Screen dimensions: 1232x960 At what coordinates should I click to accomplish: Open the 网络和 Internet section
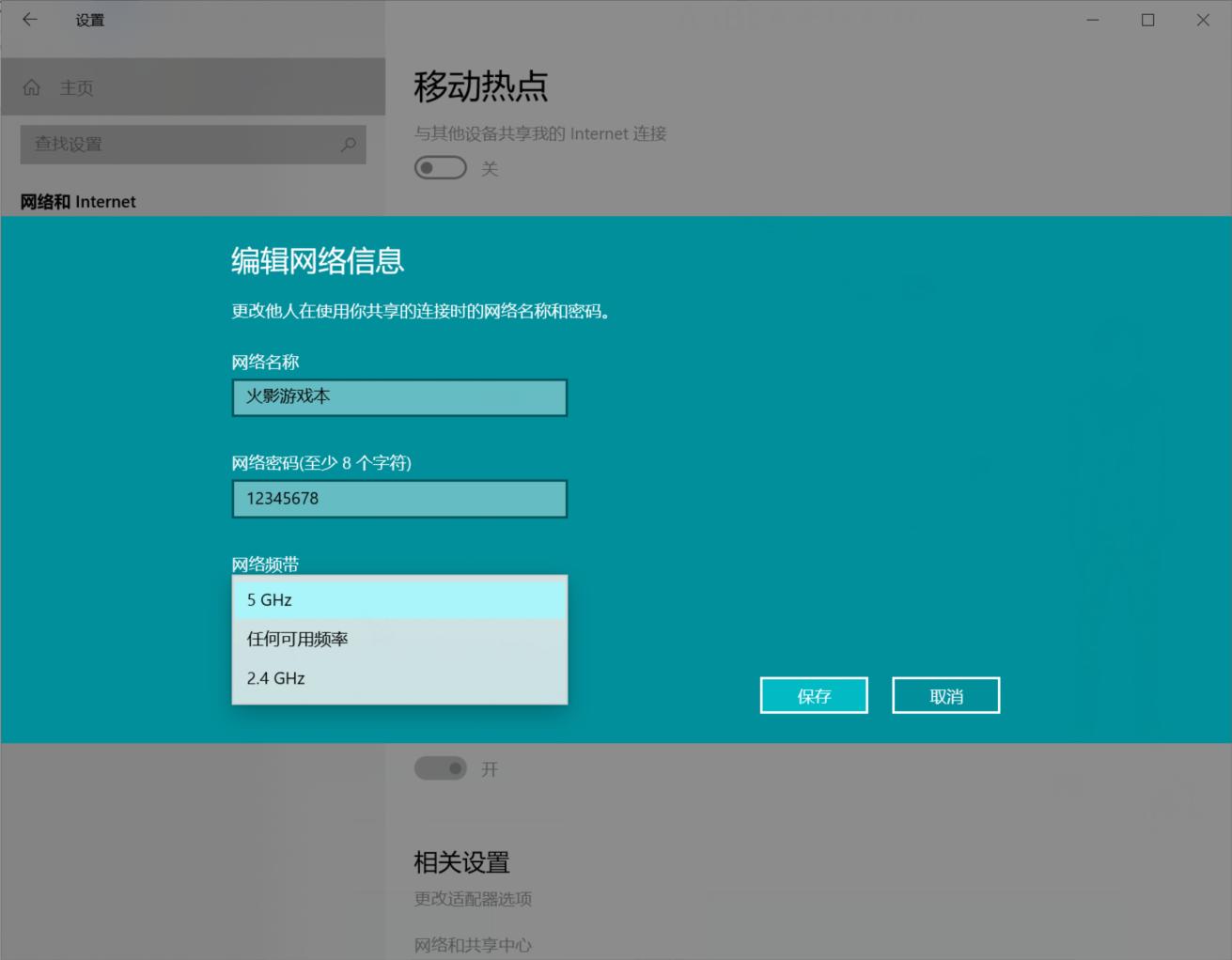pos(78,201)
